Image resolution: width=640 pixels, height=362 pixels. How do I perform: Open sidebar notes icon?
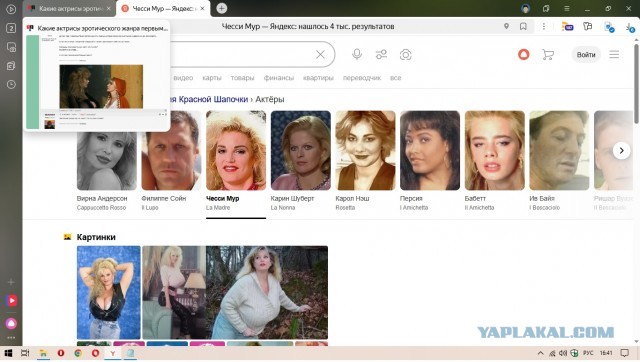click(x=11, y=66)
